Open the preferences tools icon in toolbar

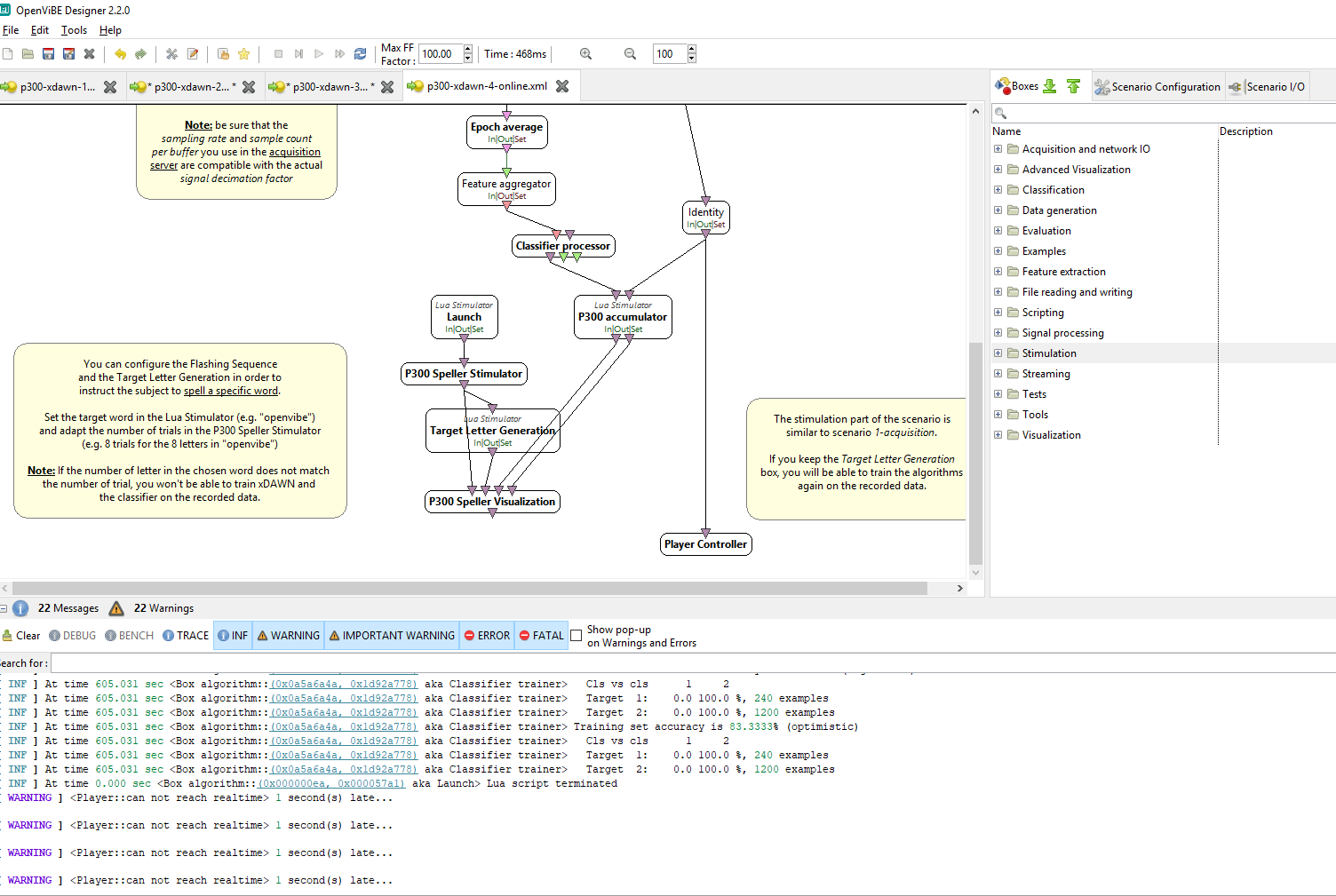172,54
